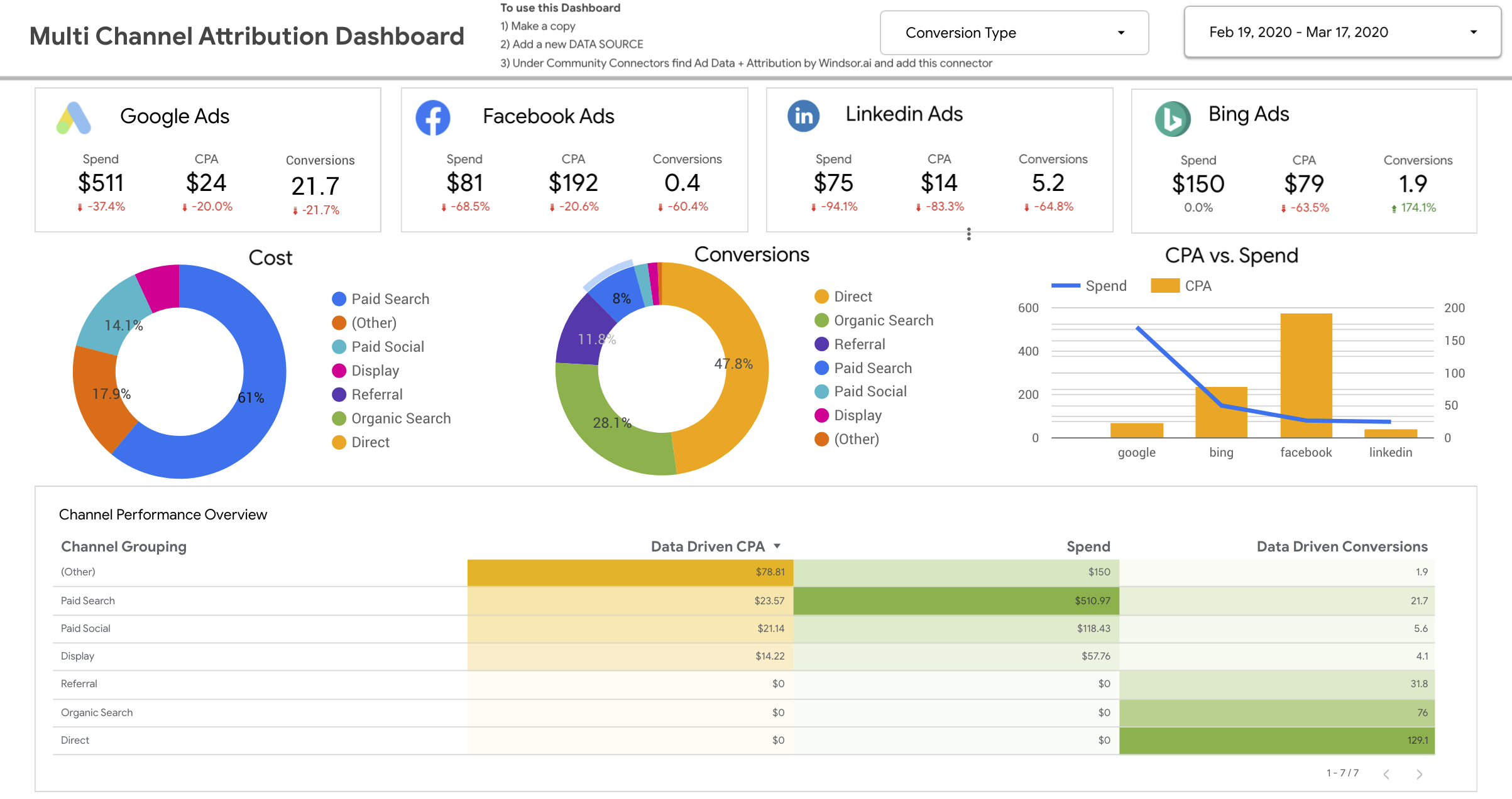Click sort arrow beside Data Driven CPA

pyautogui.click(x=777, y=546)
